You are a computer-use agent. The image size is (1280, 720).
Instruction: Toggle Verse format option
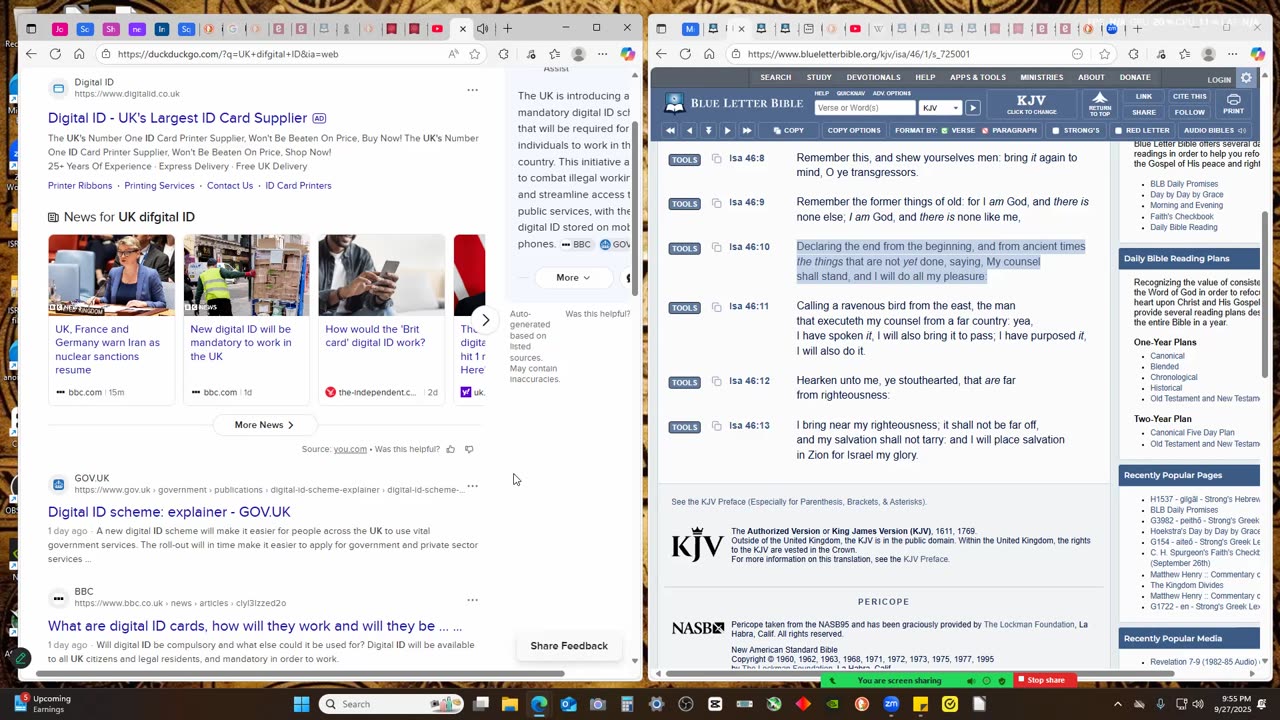958,130
